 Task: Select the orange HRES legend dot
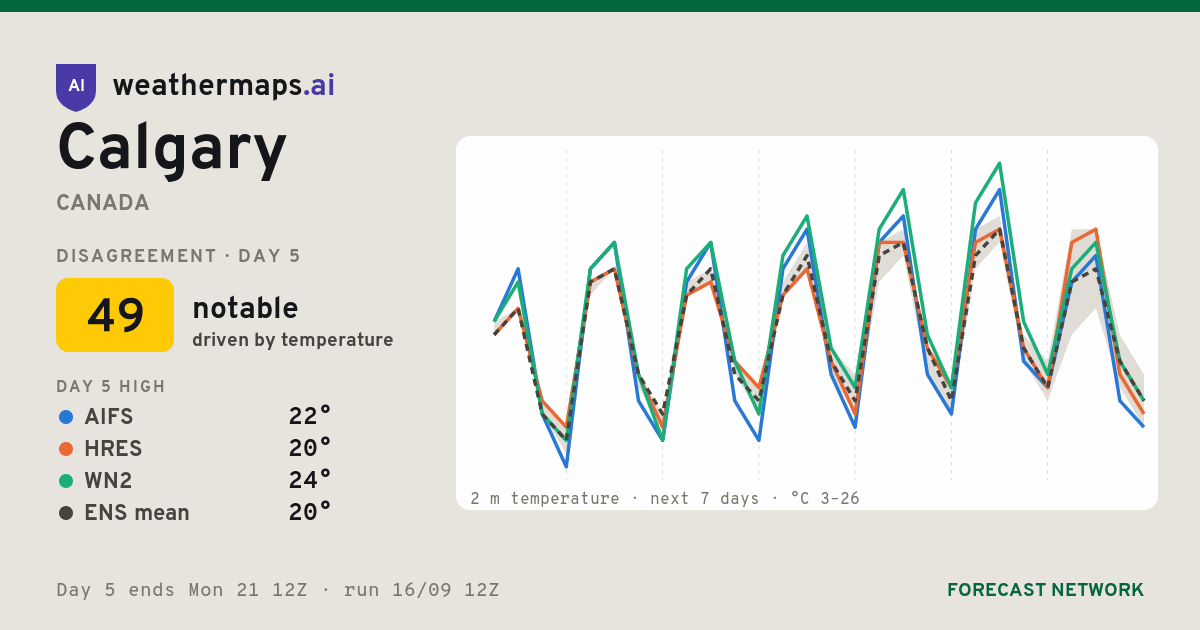[66, 449]
